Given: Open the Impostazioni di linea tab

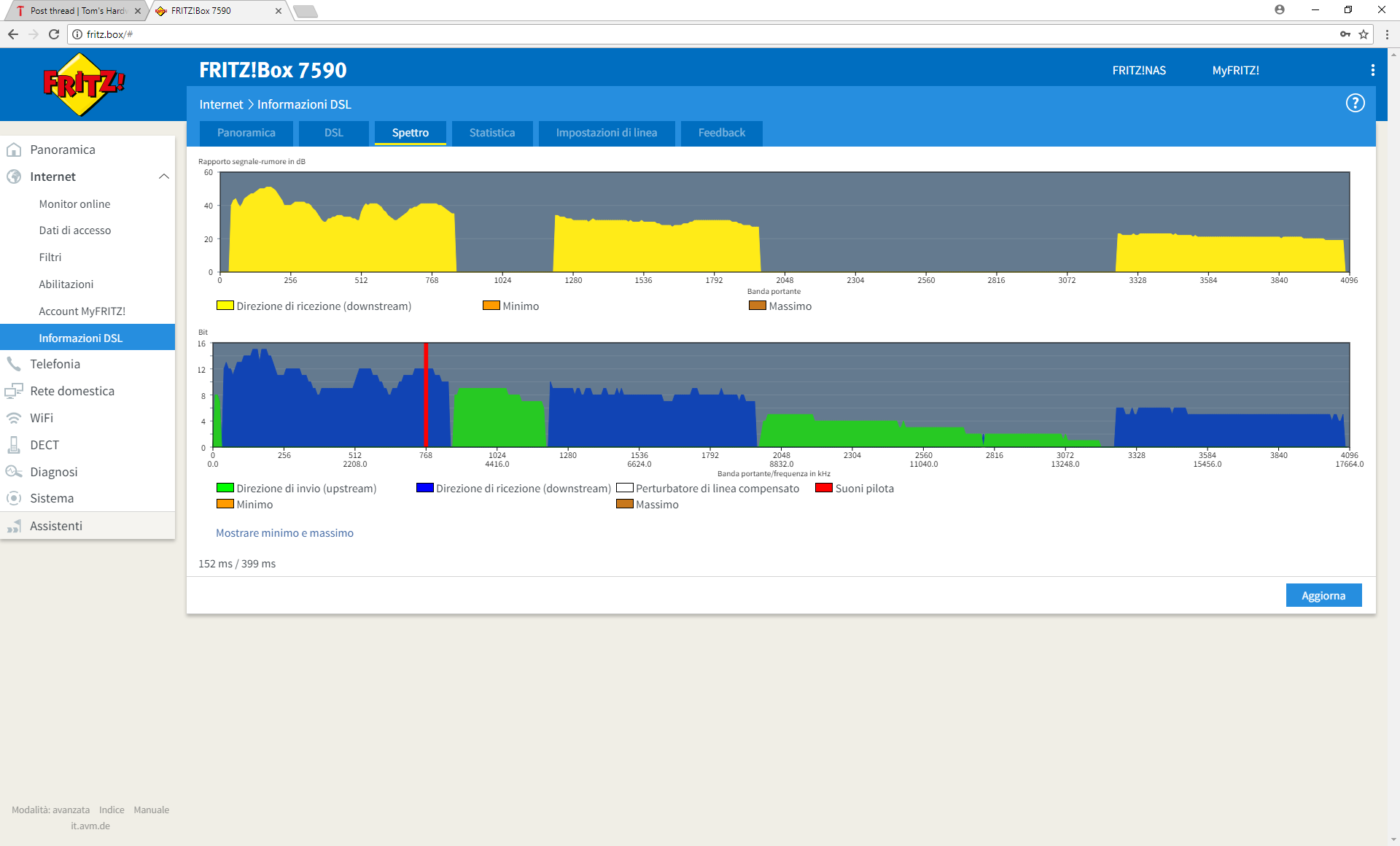Looking at the screenshot, I should (x=606, y=133).
